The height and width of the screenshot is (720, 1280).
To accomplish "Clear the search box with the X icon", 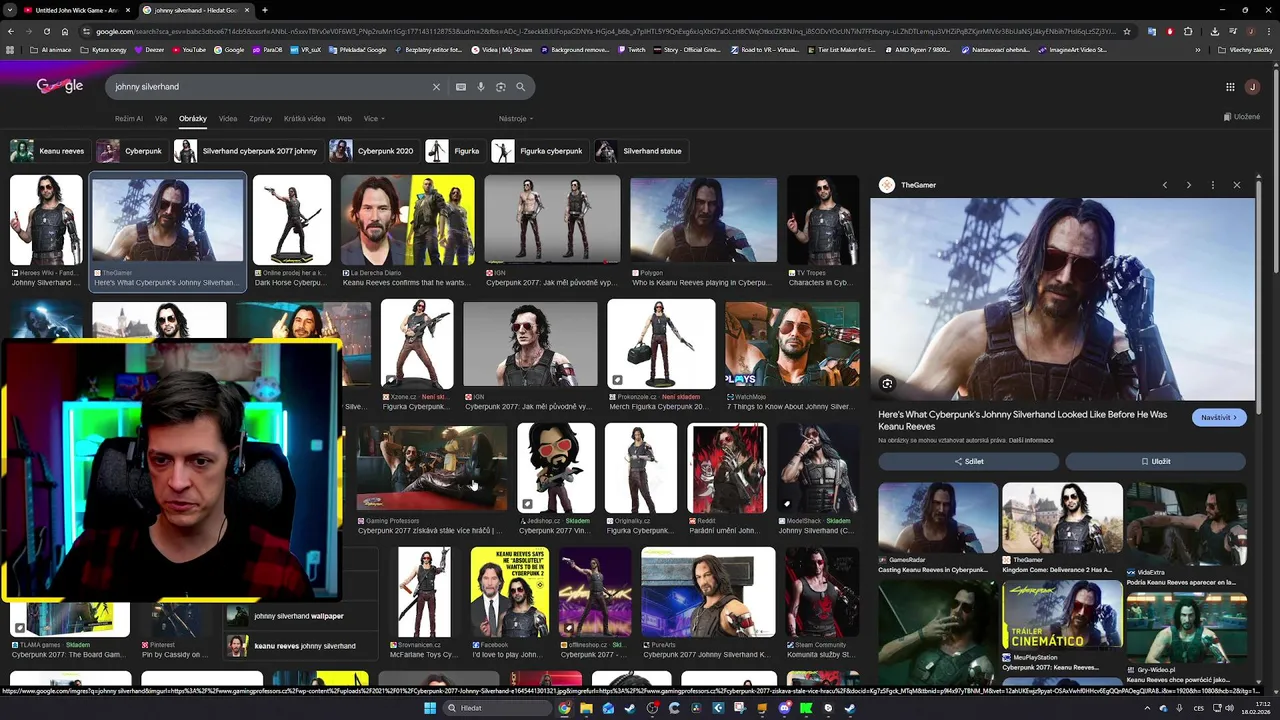I will (436, 87).
